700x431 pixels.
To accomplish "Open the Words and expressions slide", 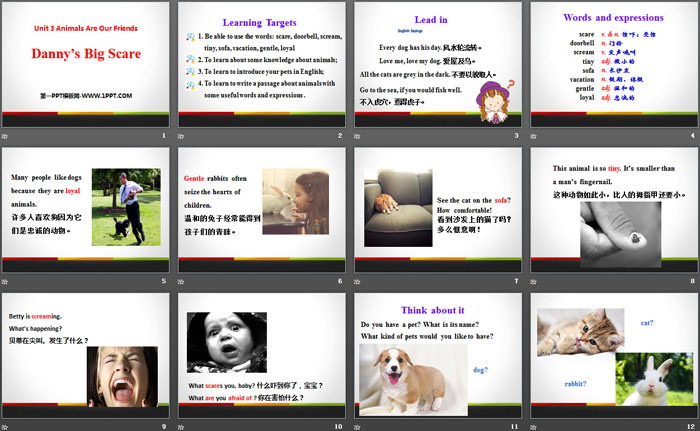I will pyautogui.click(x=612, y=70).
